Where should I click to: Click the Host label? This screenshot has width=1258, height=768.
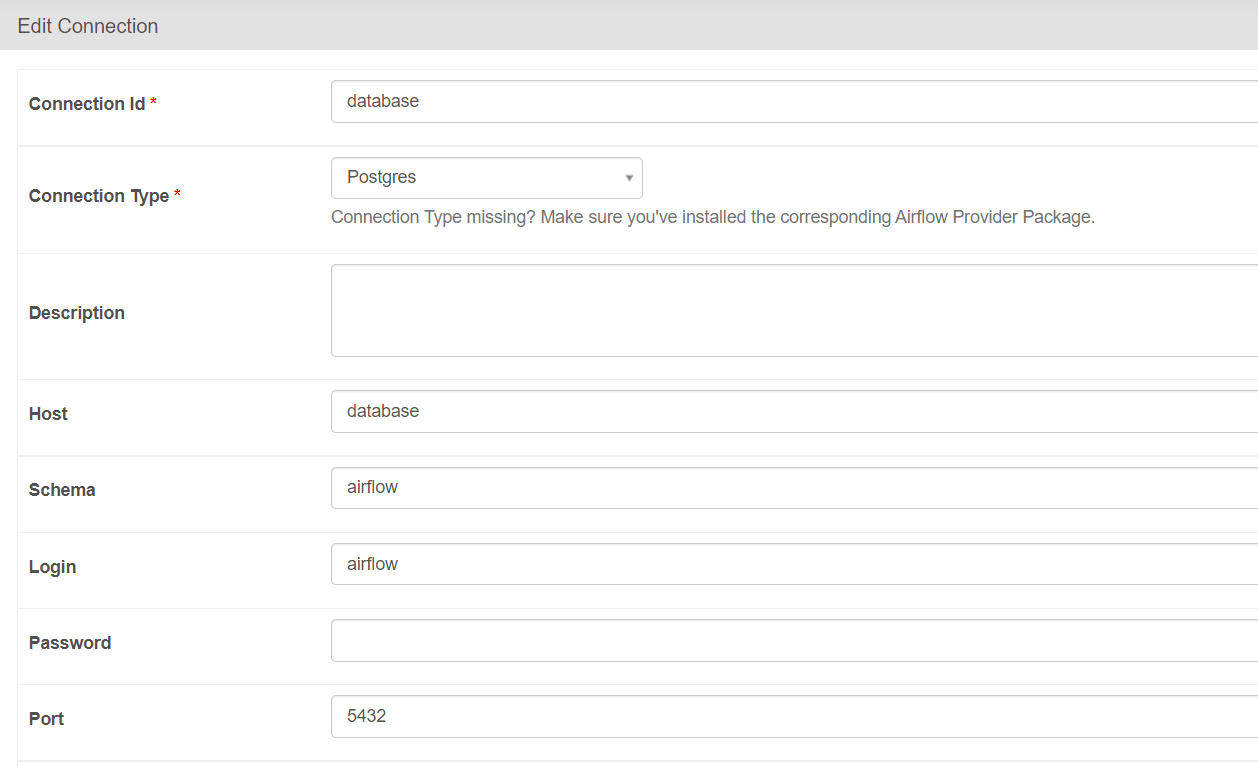[x=48, y=414]
